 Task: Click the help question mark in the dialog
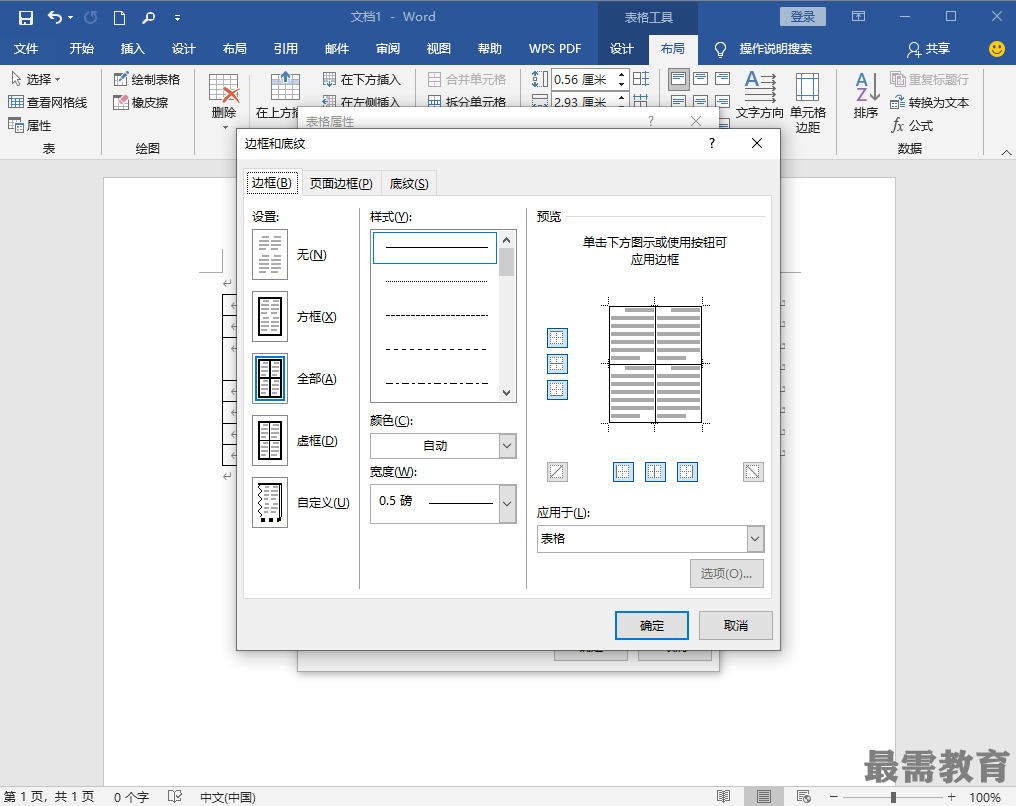coord(712,143)
